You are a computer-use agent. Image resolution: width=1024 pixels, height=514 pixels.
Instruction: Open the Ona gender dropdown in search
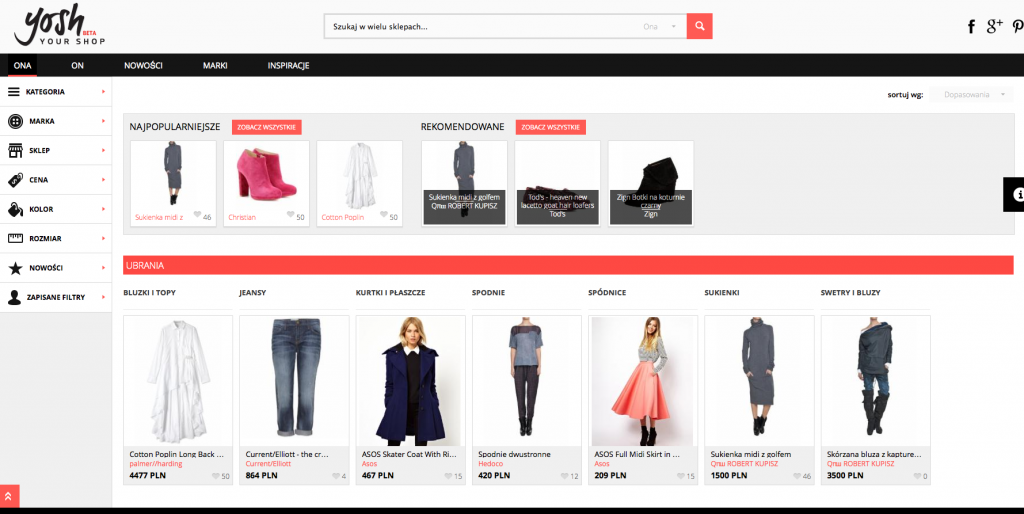(x=660, y=27)
